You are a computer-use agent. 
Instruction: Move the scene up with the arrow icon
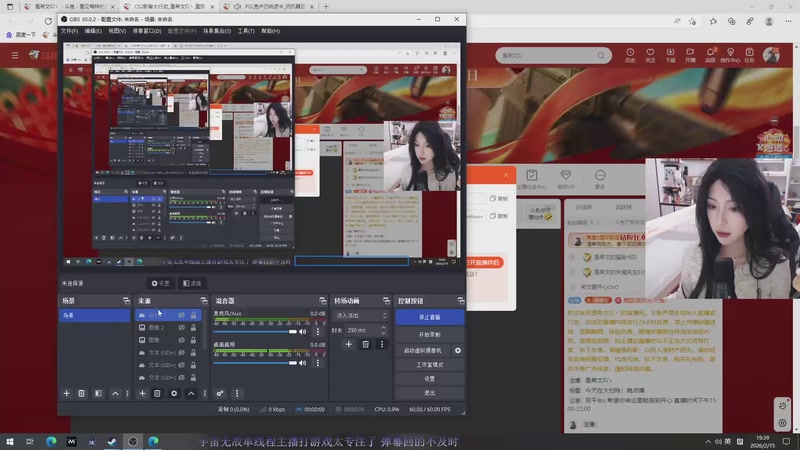coord(115,393)
